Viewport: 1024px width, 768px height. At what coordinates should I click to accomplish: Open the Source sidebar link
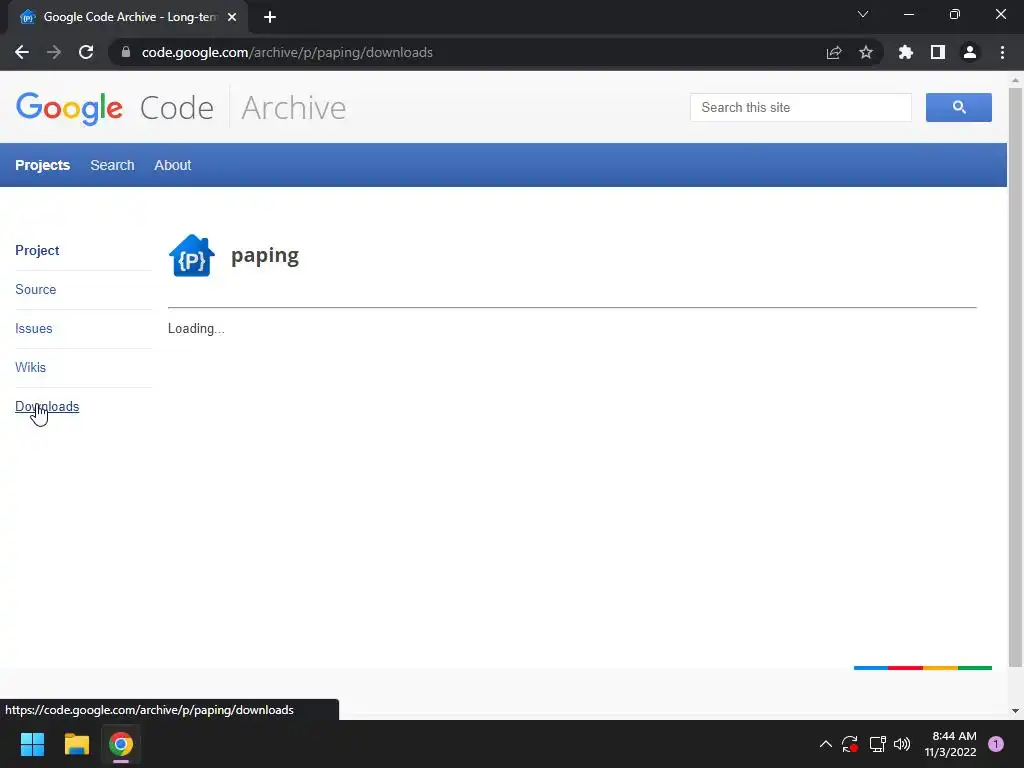[36, 289]
